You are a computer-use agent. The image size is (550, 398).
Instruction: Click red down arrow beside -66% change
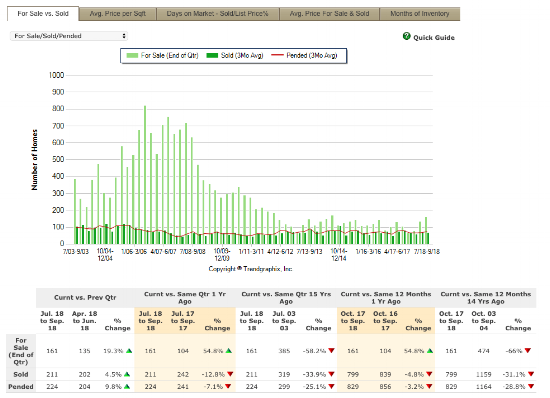[x=528, y=351]
